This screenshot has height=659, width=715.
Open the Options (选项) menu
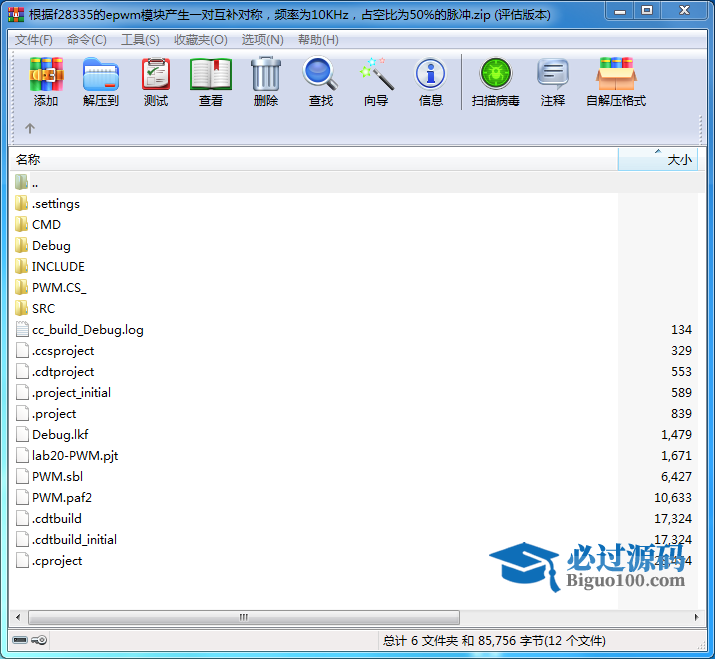tap(262, 40)
